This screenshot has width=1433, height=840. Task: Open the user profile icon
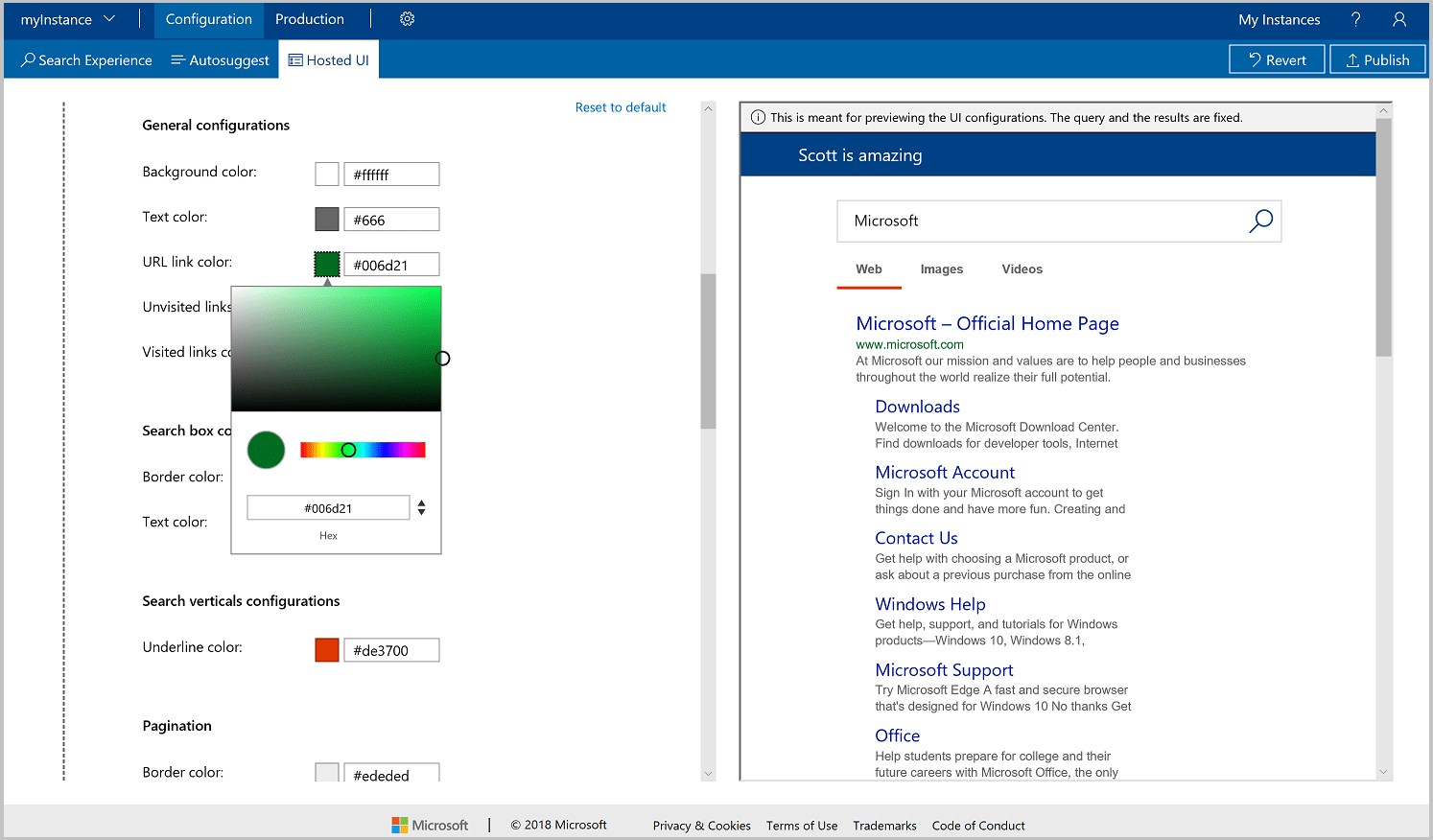[1399, 19]
